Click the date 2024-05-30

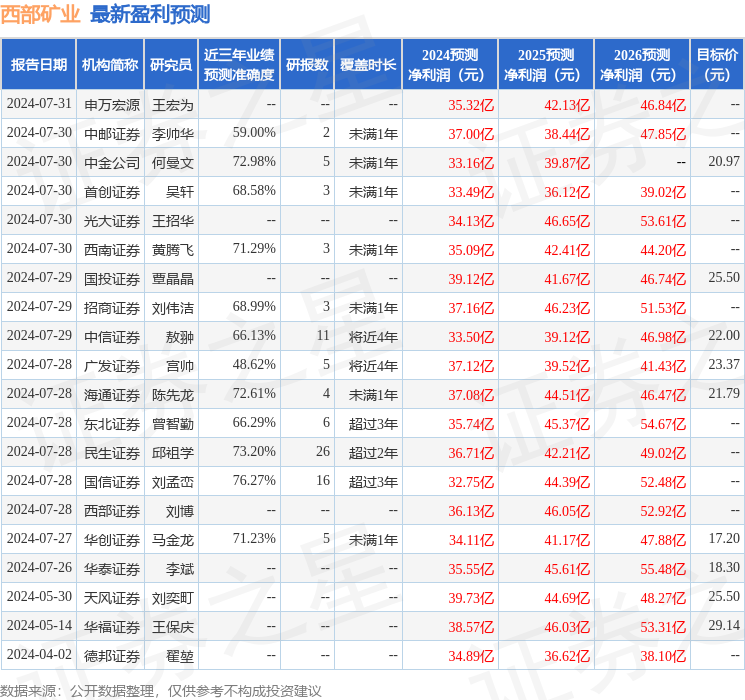click(39, 596)
